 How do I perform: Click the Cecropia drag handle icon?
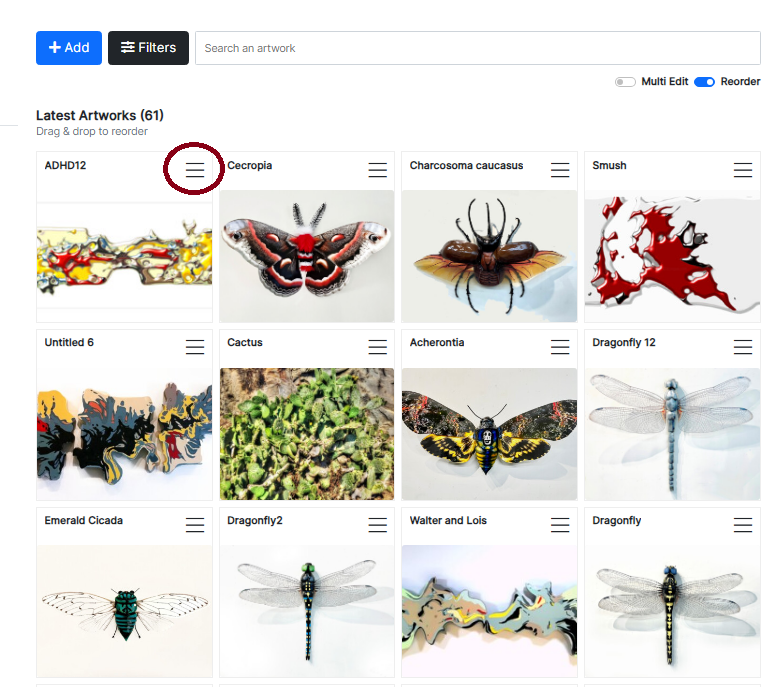point(377,170)
